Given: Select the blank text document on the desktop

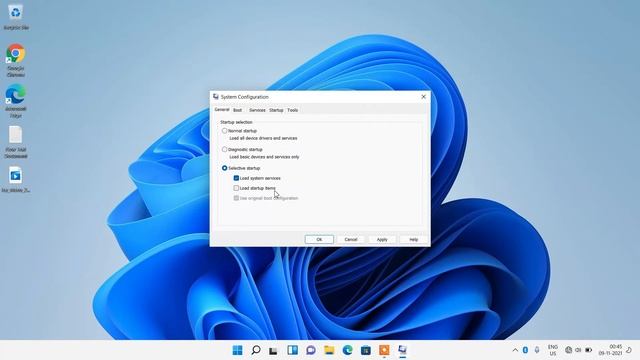Looking at the screenshot, I should pos(16,142).
